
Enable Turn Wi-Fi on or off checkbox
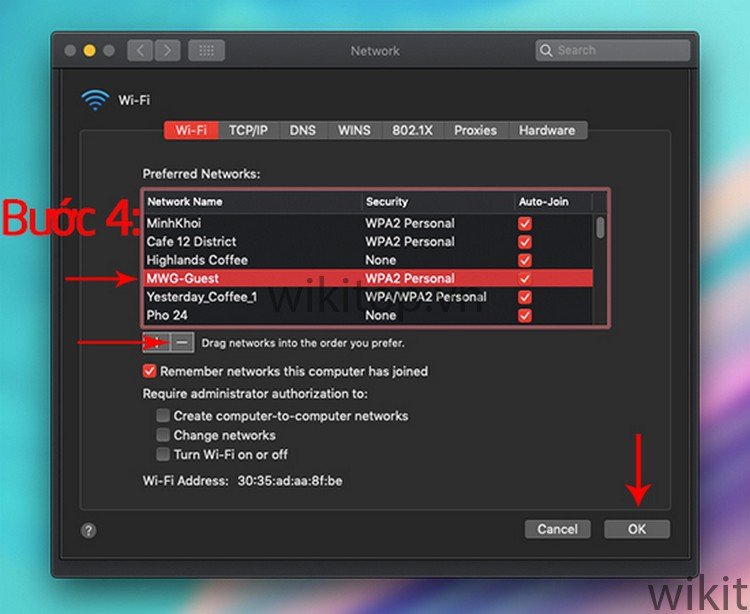pyautogui.click(x=162, y=454)
